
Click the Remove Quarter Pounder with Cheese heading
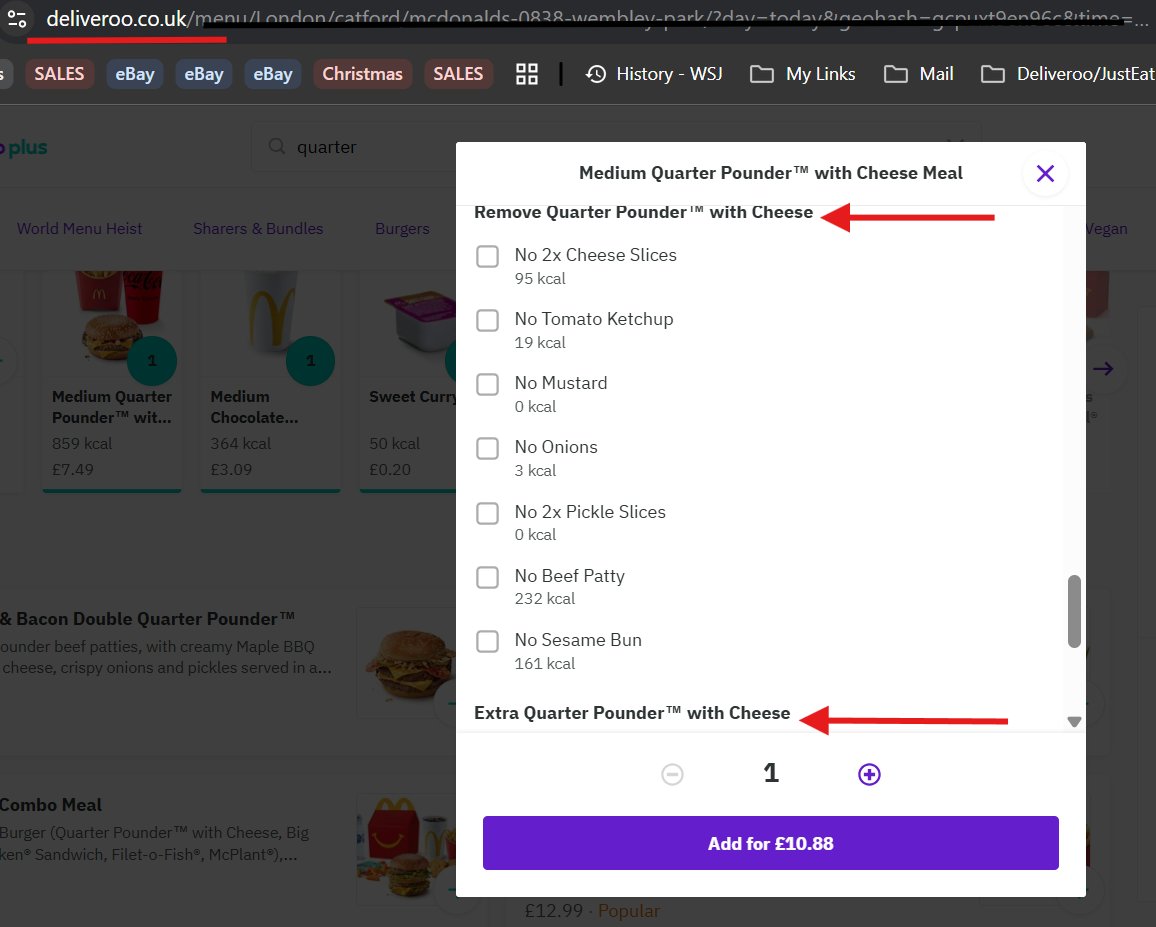click(644, 212)
